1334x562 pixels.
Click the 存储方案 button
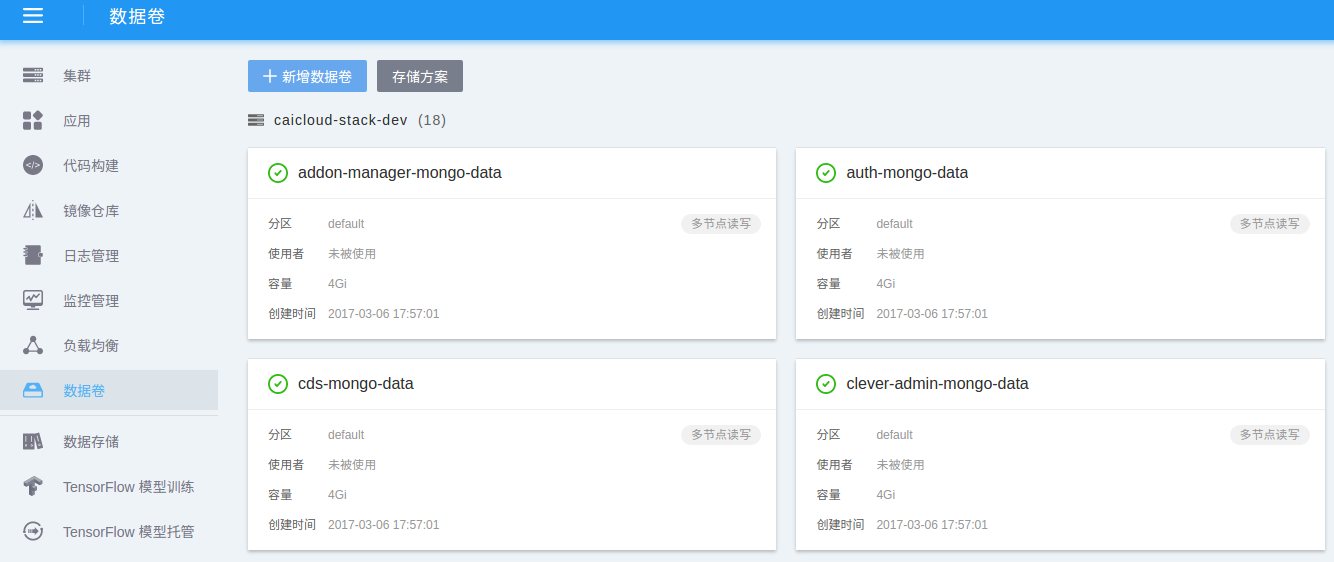pos(419,76)
